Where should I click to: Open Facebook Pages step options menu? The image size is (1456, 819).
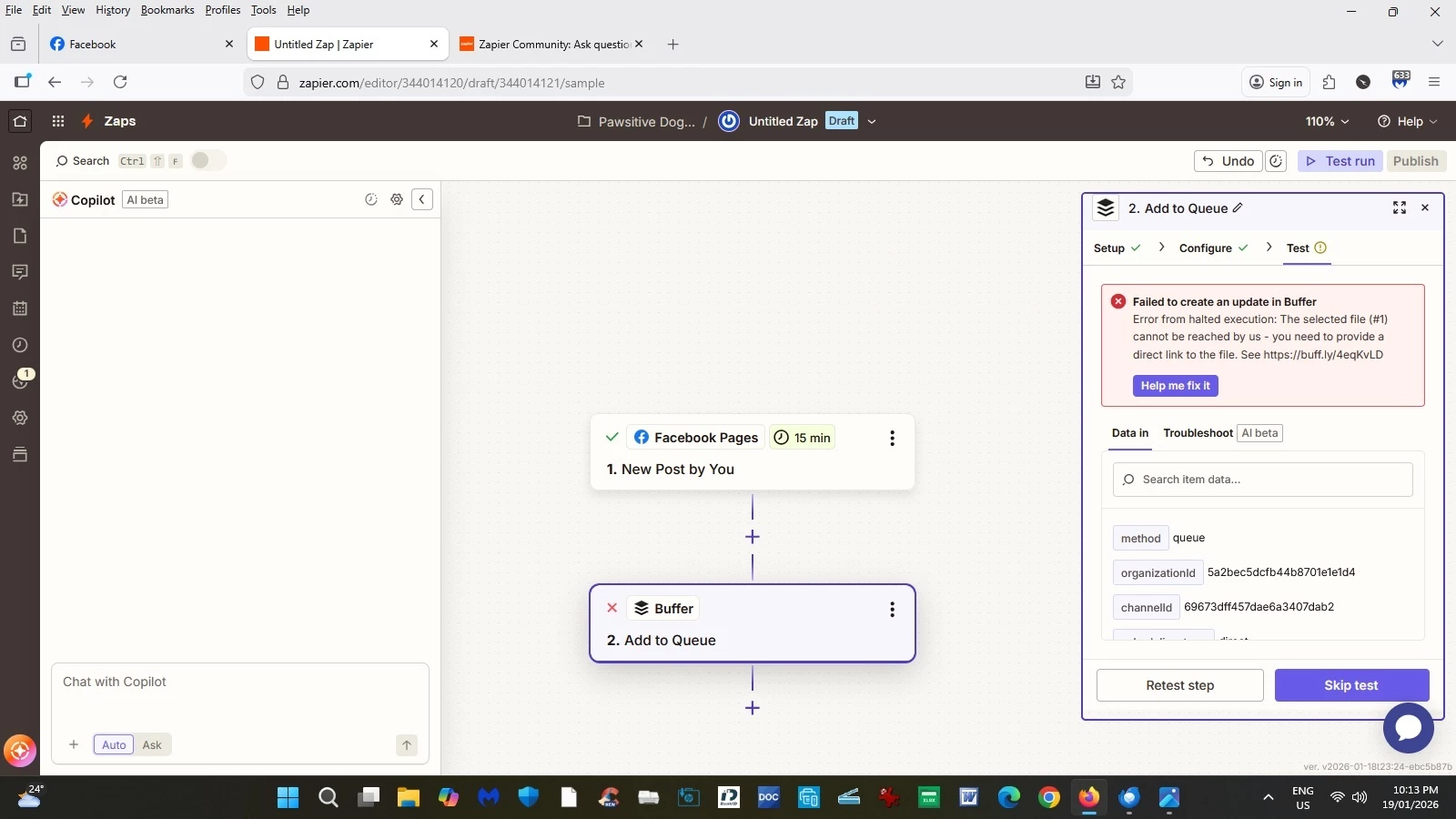pos(892,438)
